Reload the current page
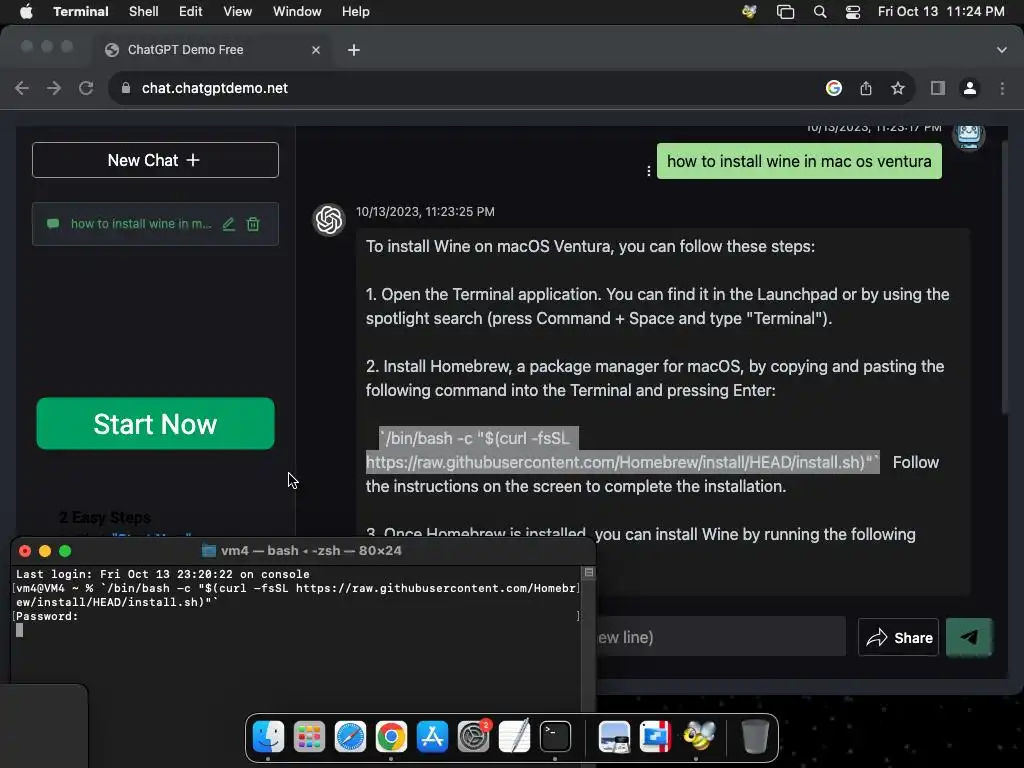The width and height of the screenshot is (1024, 768). (x=86, y=88)
